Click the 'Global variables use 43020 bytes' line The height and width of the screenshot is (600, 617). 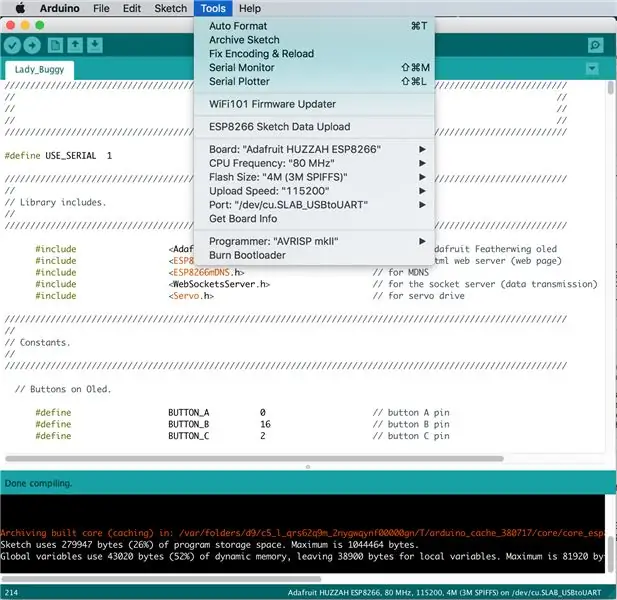click(302, 556)
